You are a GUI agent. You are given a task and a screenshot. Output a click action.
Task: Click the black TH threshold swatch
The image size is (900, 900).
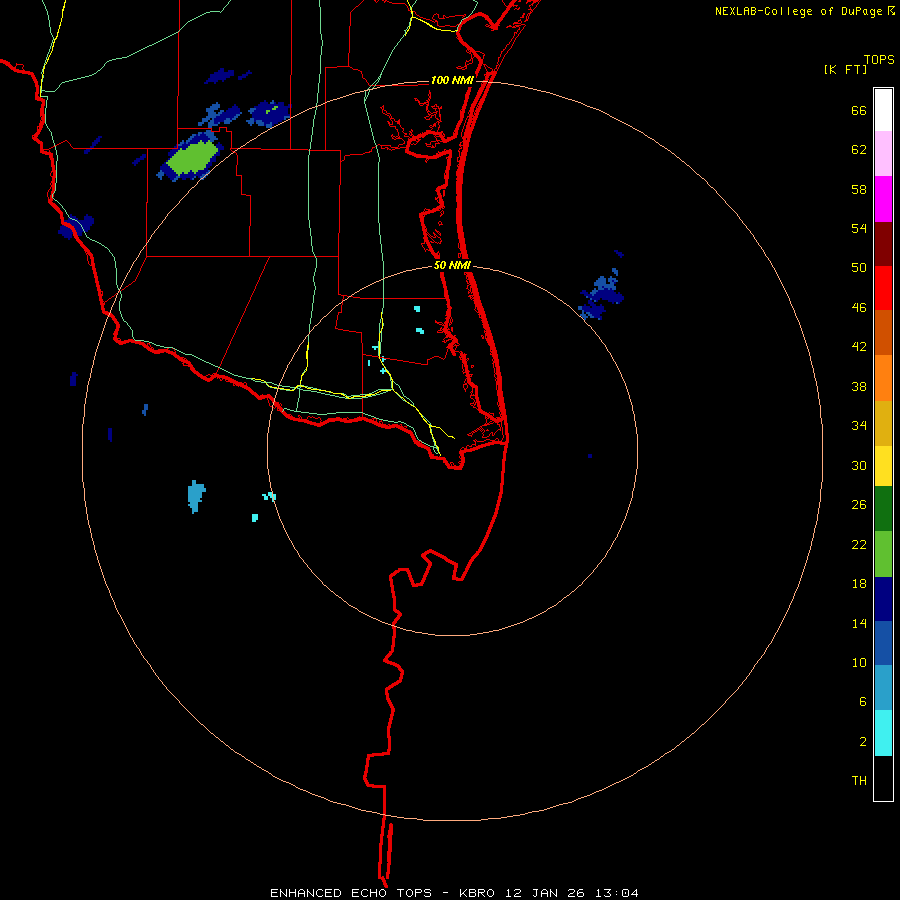[883, 778]
